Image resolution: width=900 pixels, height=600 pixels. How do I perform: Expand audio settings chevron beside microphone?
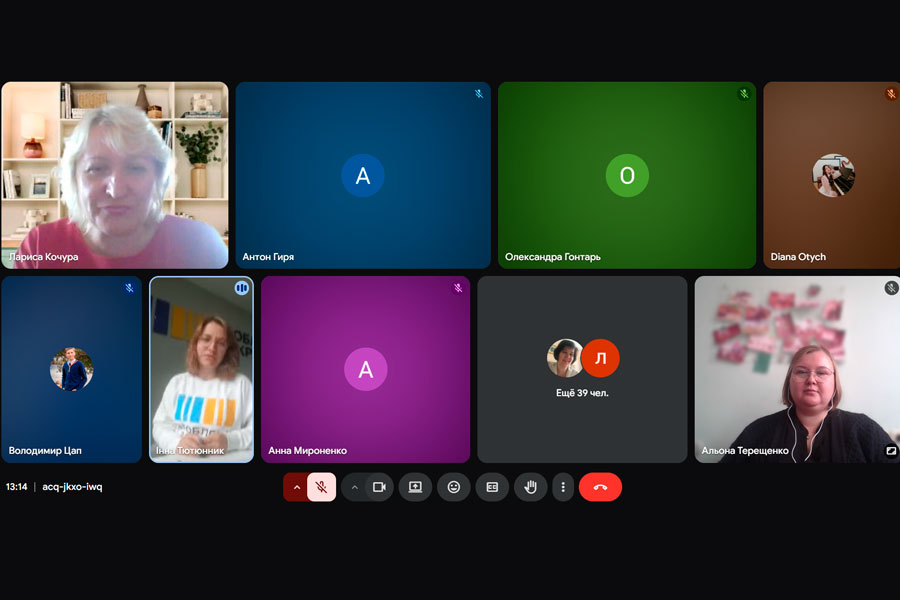coord(297,487)
